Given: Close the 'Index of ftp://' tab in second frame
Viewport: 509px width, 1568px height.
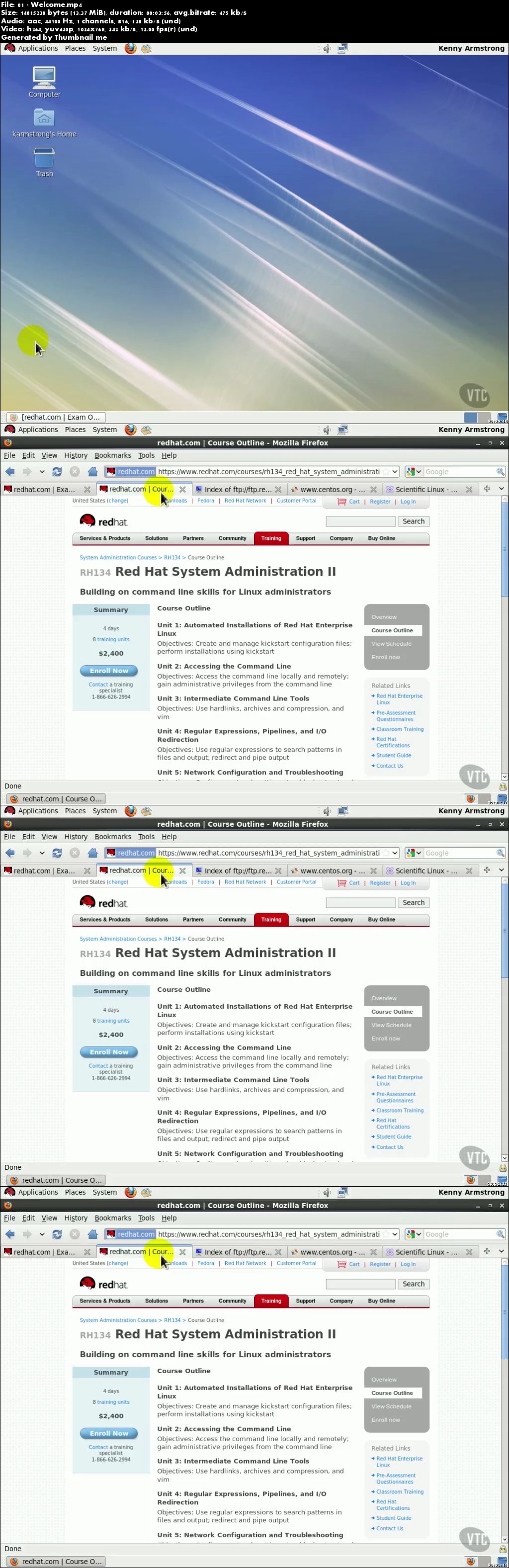Looking at the screenshot, I should [278, 489].
